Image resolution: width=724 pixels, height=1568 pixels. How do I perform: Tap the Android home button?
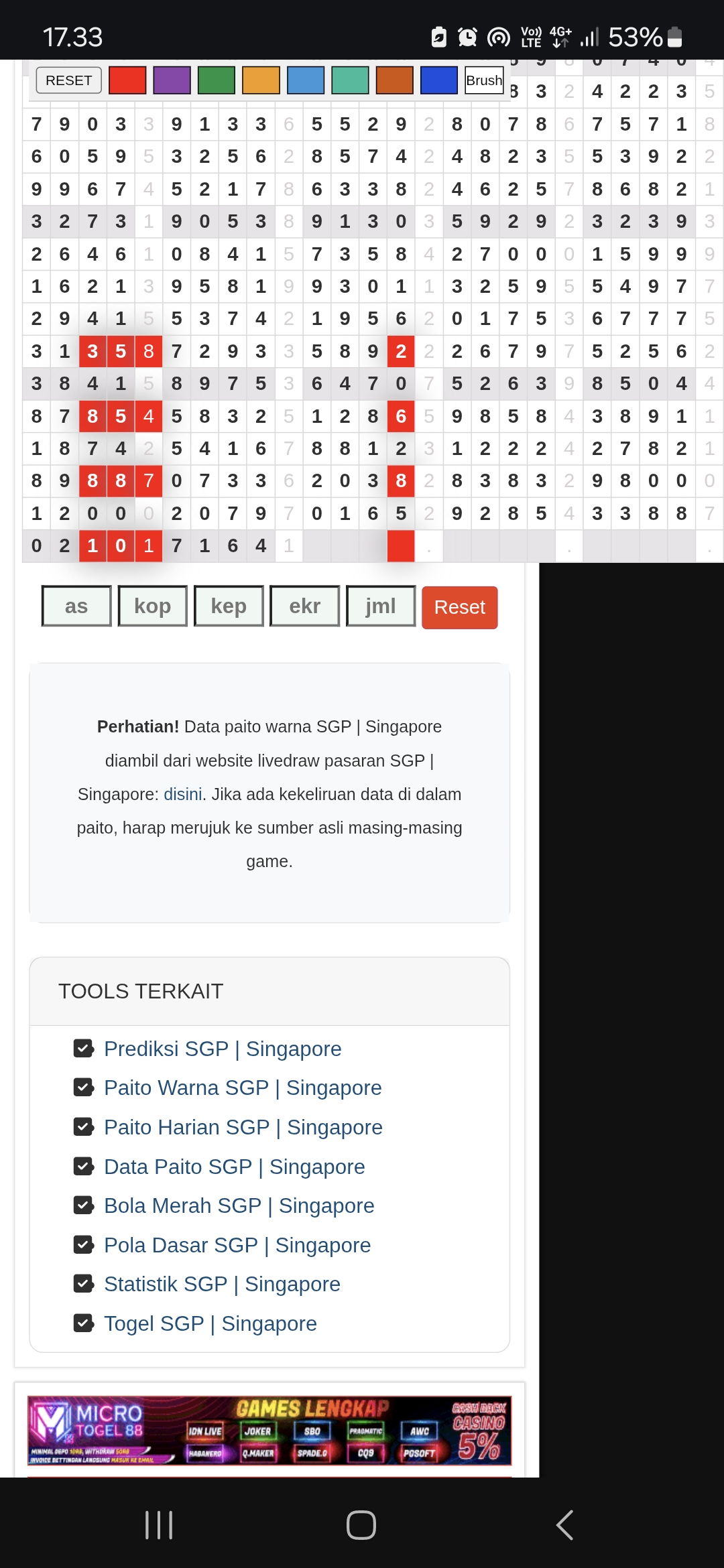pyautogui.click(x=361, y=1525)
